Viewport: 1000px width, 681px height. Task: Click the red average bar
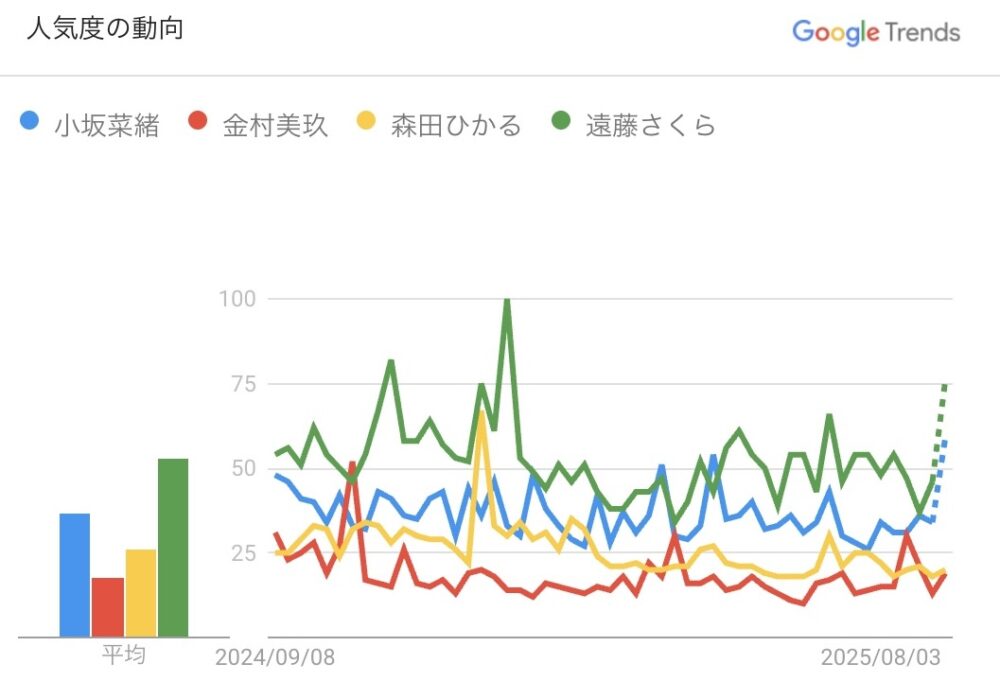click(x=108, y=607)
